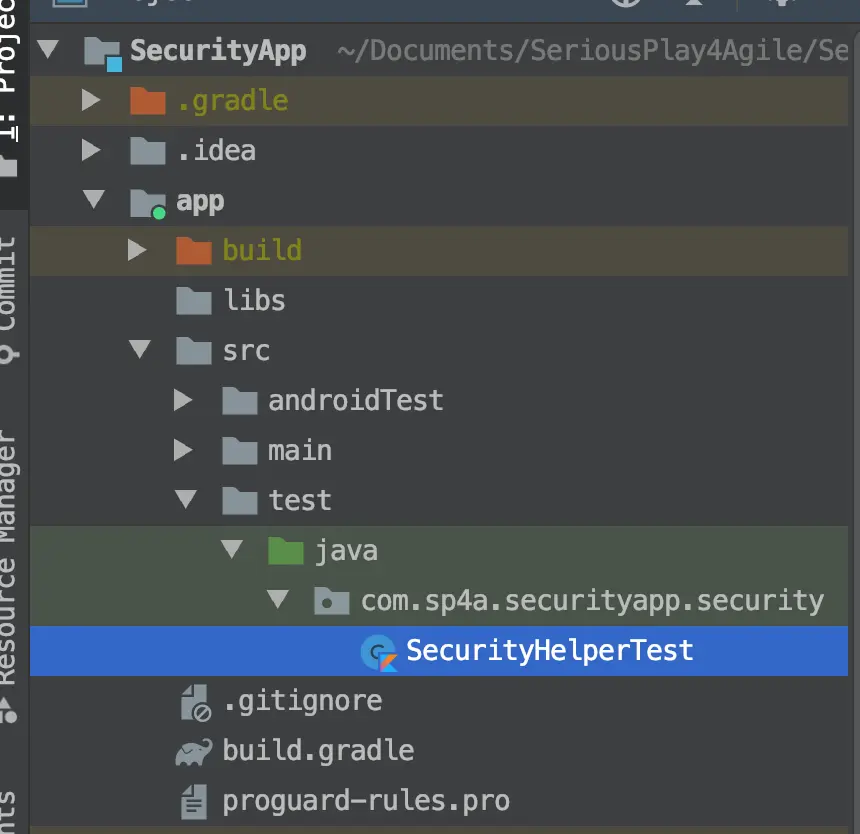Collapse the test folder arrow
The width and height of the screenshot is (860, 834).
click(x=186, y=500)
